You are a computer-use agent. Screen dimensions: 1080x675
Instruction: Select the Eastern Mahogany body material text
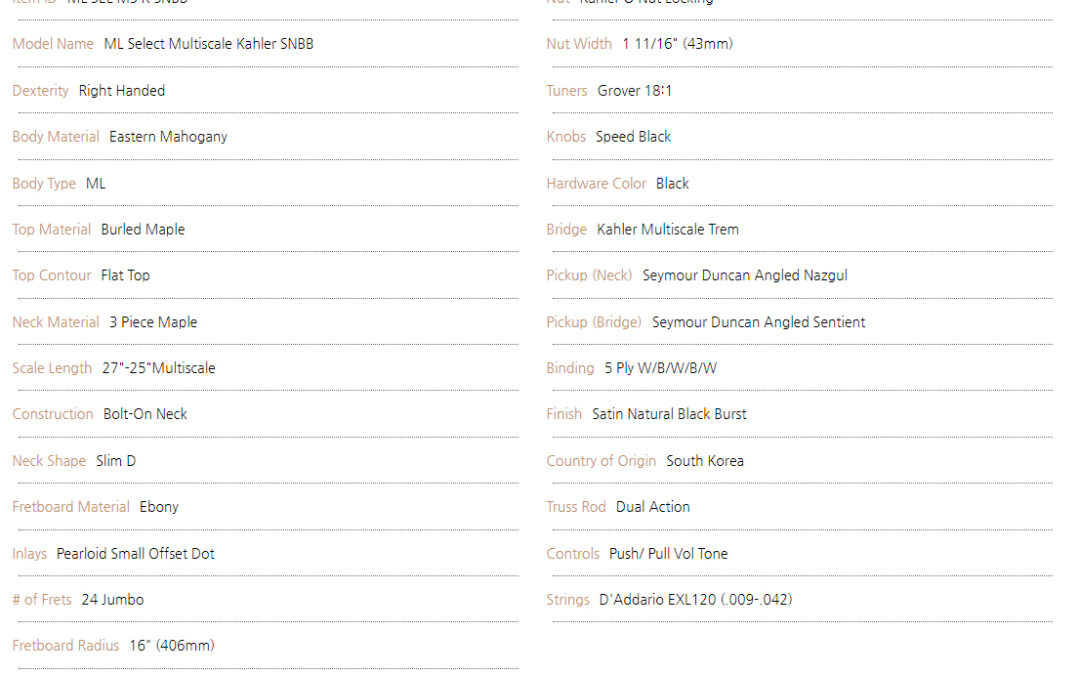click(x=168, y=137)
